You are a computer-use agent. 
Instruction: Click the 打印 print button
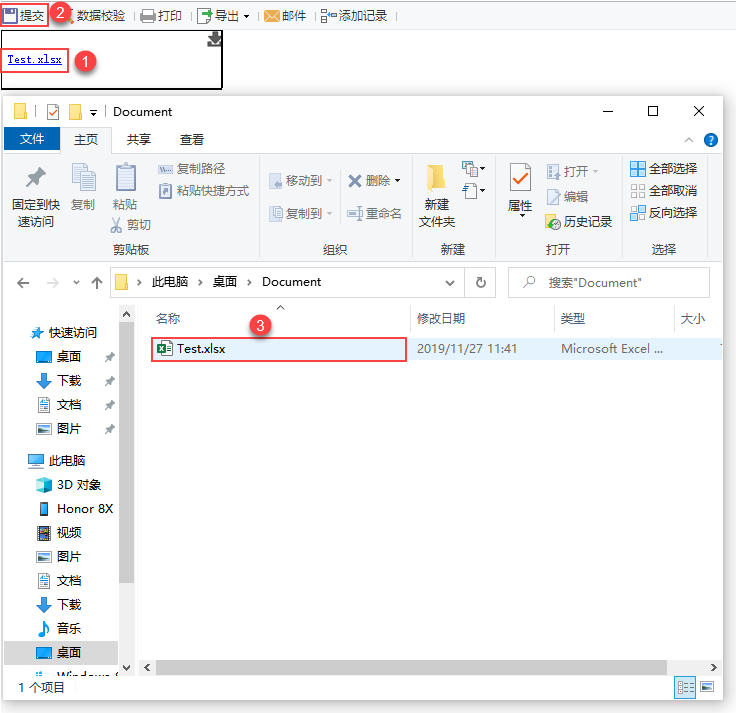[161, 16]
